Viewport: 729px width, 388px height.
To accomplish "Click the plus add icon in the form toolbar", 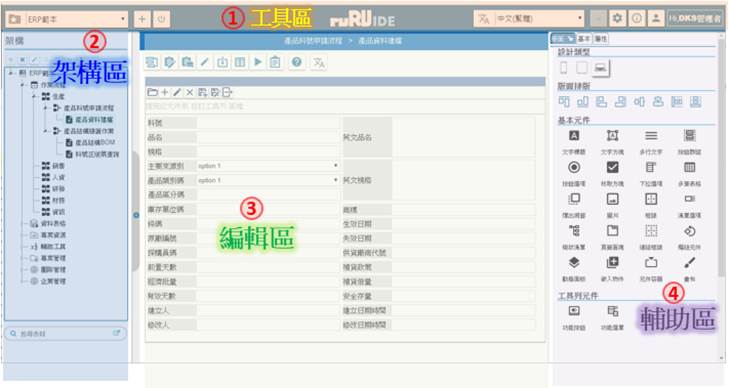I will coord(165,92).
